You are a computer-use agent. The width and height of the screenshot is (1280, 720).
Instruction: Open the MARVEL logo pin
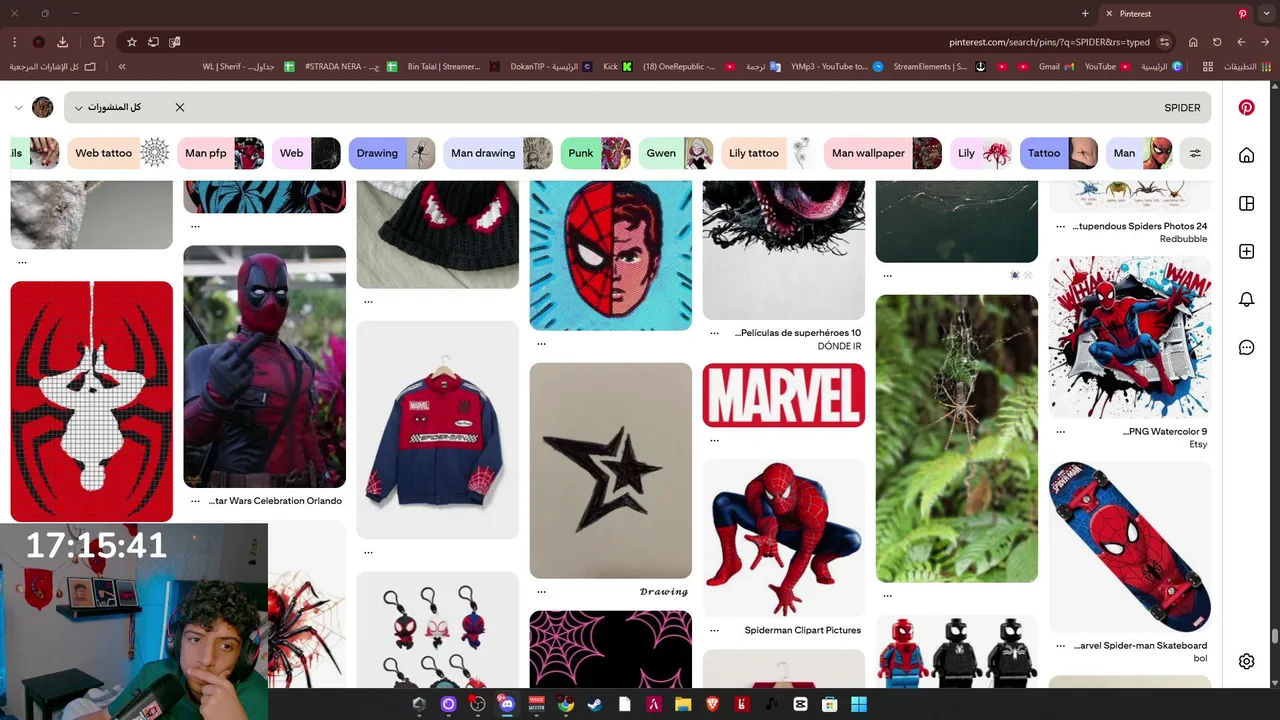pos(784,395)
